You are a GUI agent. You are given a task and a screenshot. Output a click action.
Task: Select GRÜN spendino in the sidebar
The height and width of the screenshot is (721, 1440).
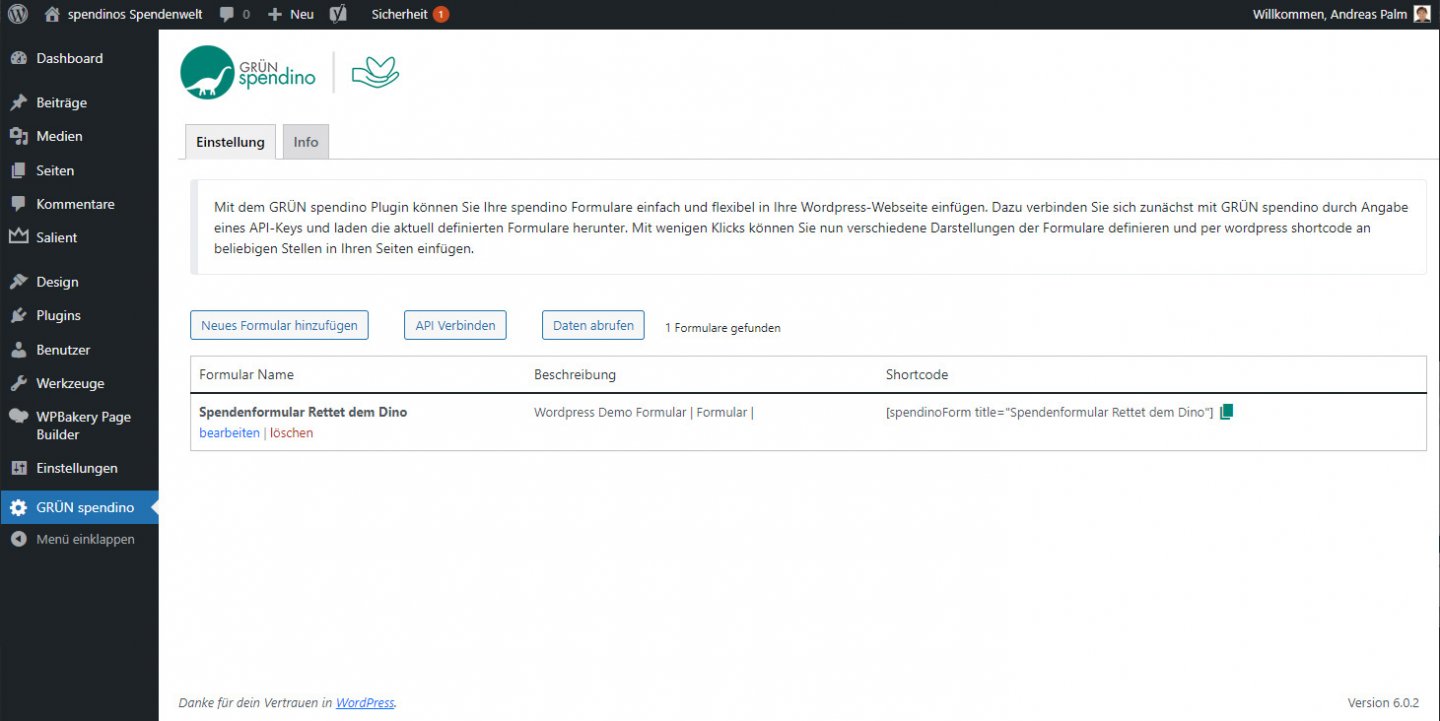coord(79,507)
